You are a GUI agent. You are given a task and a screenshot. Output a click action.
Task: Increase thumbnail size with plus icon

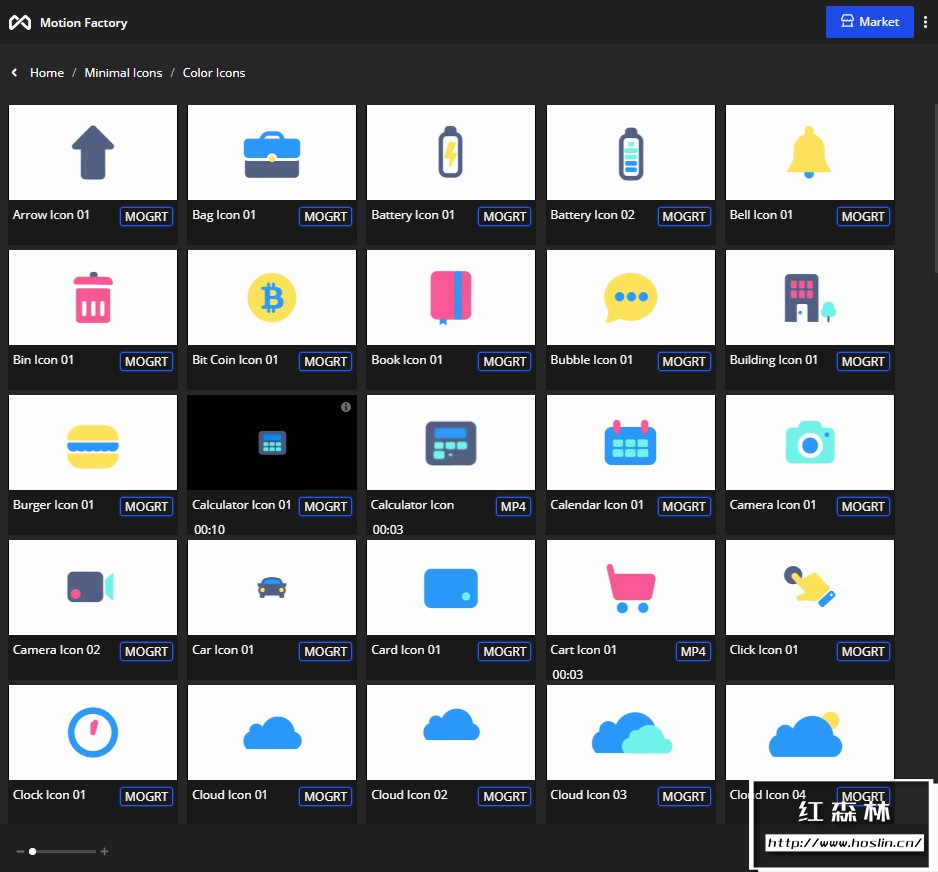coord(104,851)
